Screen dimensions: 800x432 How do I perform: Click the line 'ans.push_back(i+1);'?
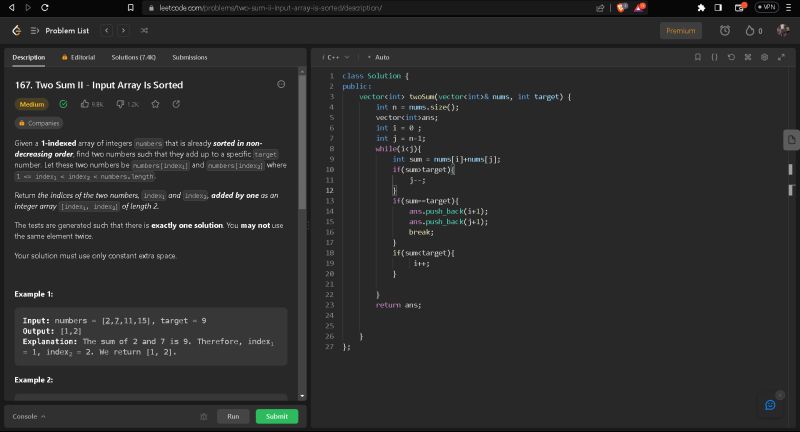pos(448,211)
